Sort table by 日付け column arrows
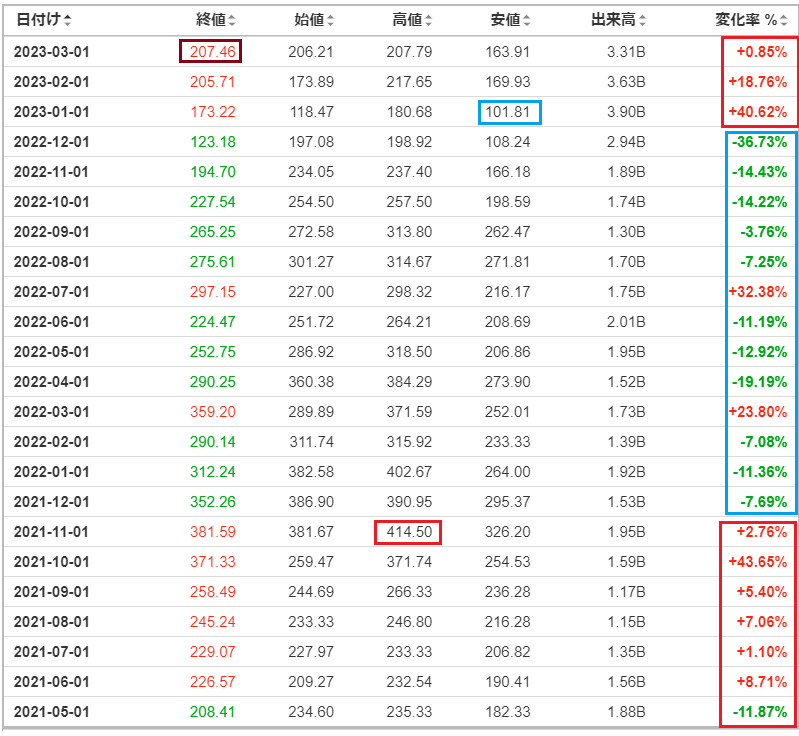 click(x=68, y=20)
